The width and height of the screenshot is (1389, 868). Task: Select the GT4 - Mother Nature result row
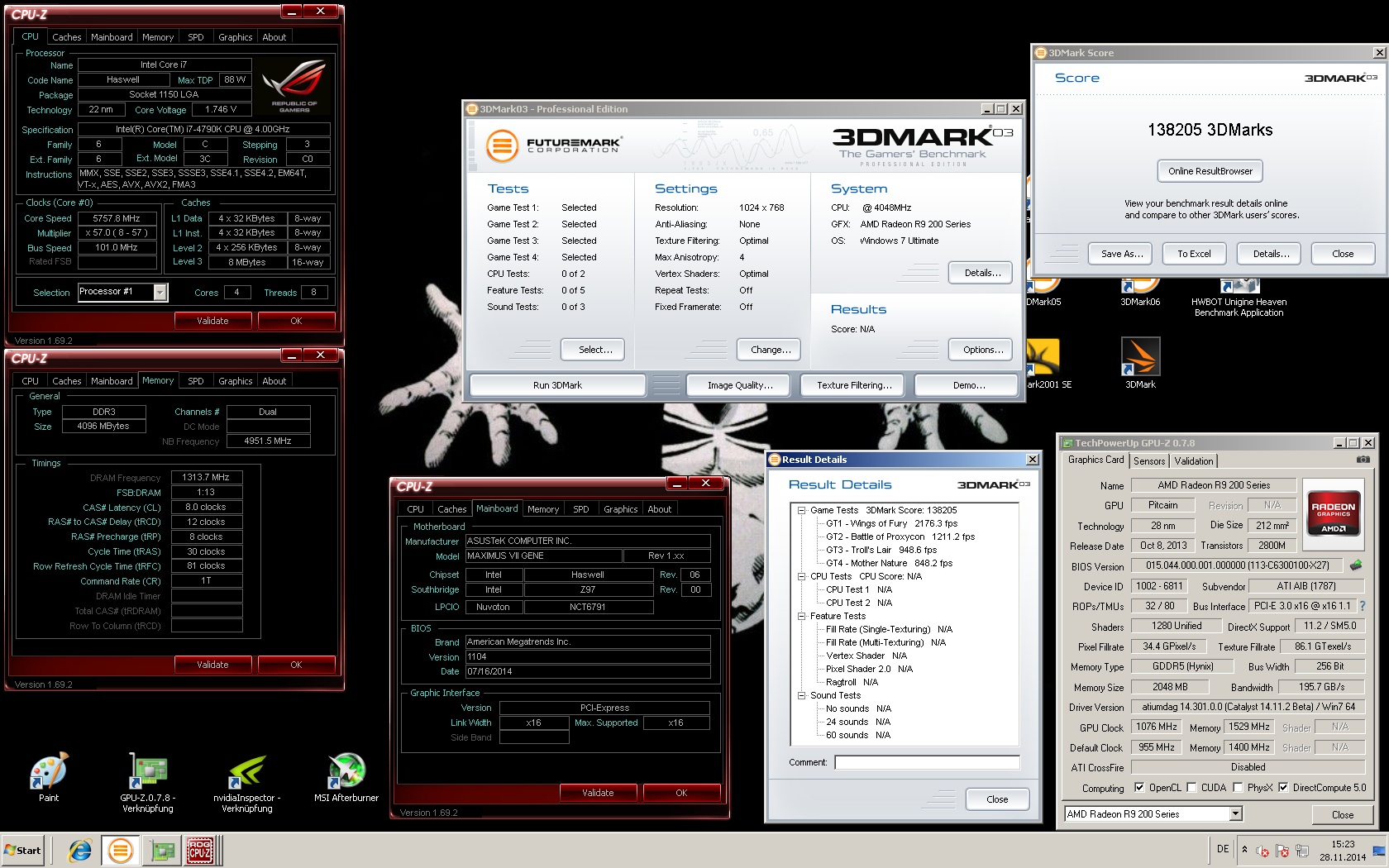click(x=889, y=563)
